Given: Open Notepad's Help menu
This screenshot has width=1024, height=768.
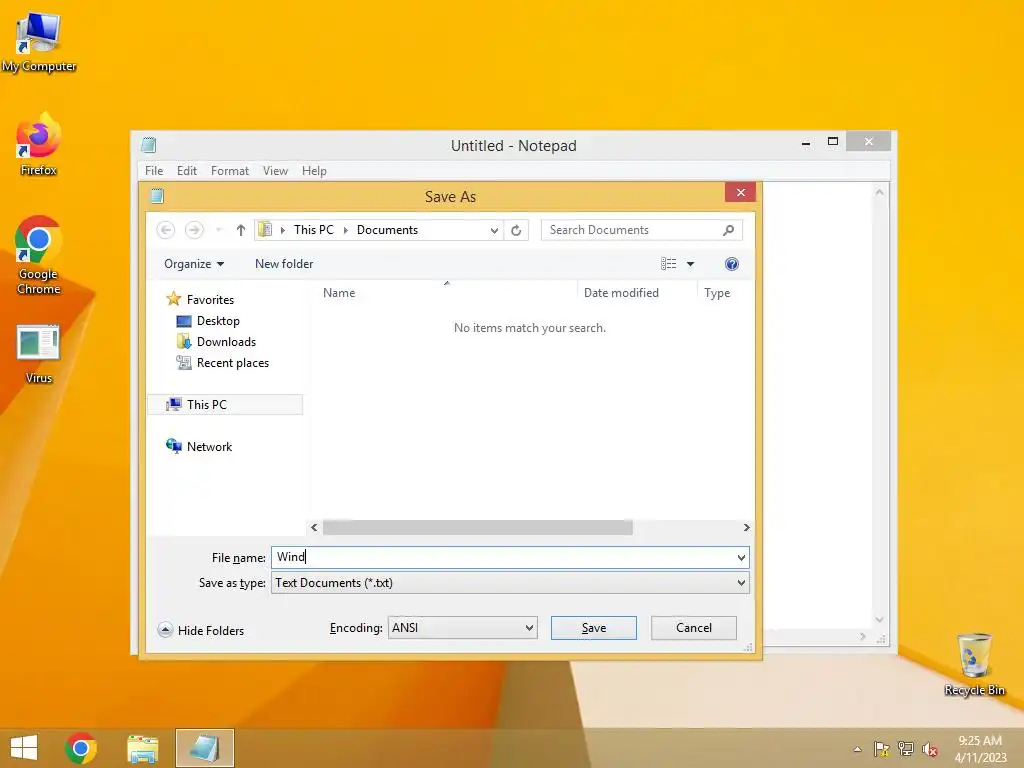Looking at the screenshot, I should [314, 170].
